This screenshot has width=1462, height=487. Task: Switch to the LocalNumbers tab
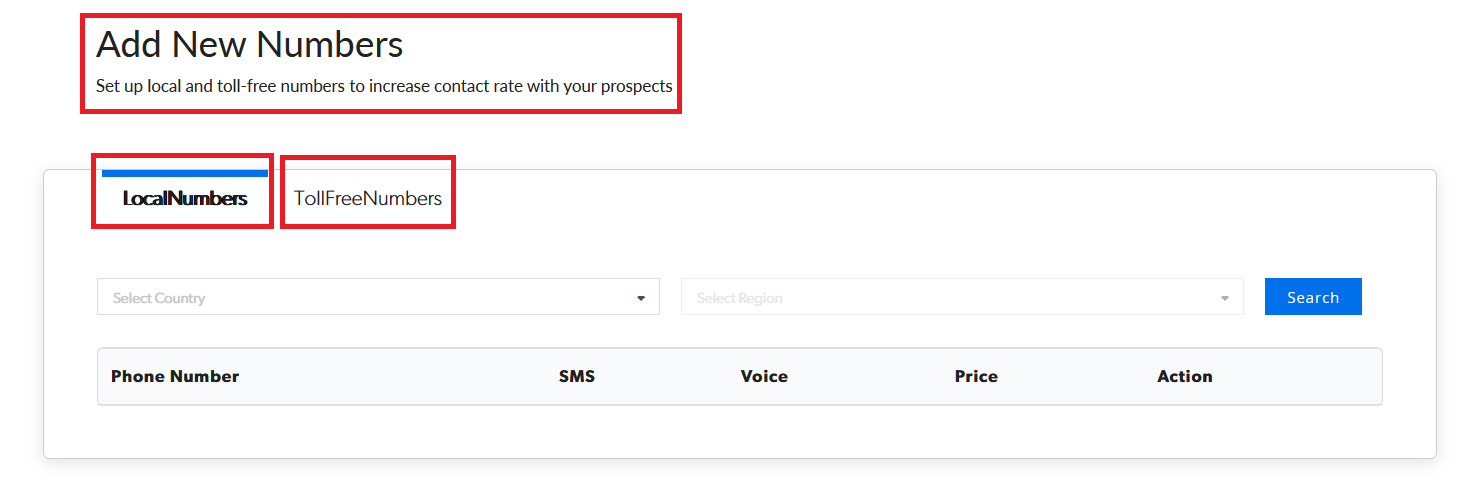pyautogui.click(x=184, y=198)
